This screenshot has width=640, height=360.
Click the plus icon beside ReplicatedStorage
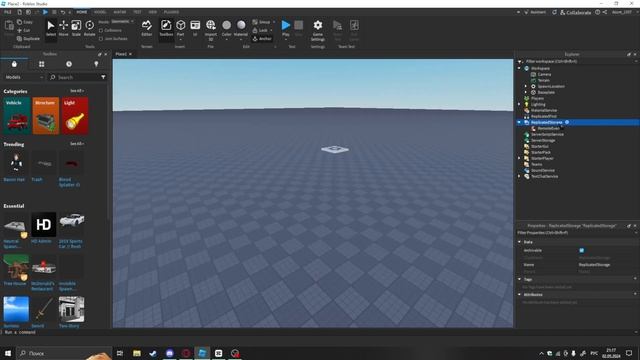567,122
